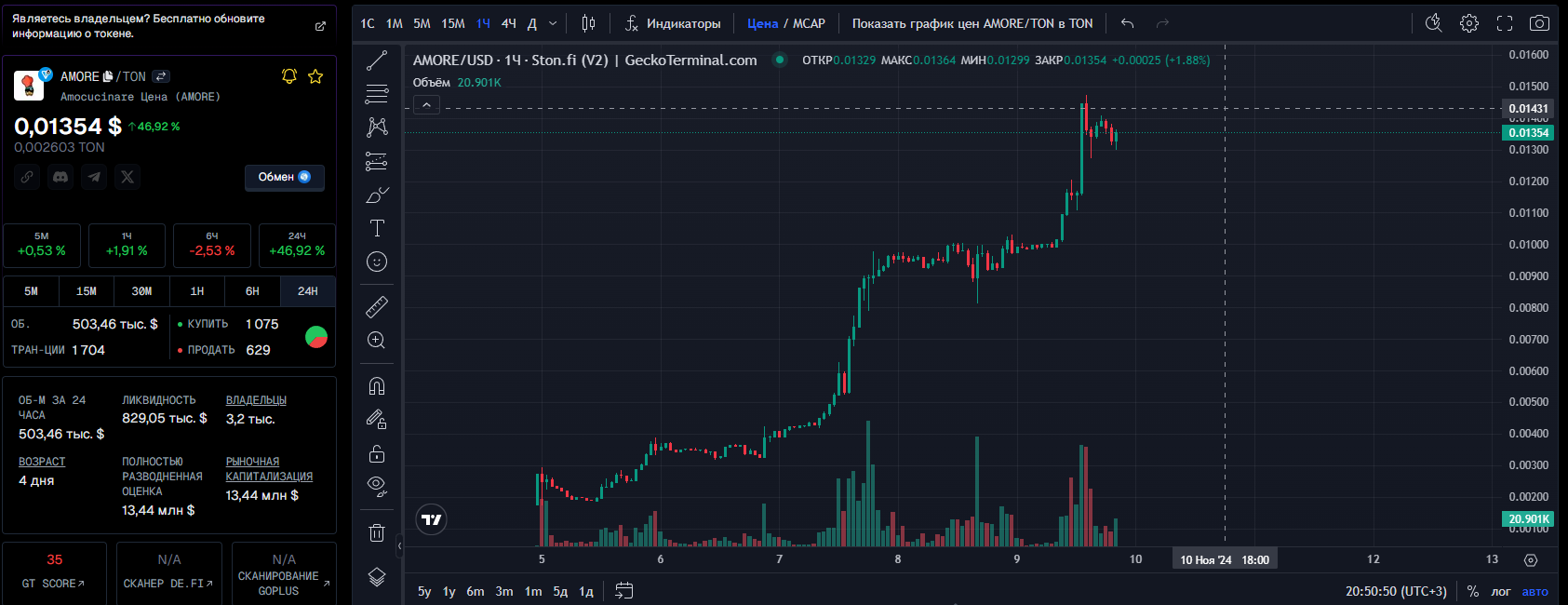Open the object tree layers icon
This screenshot has height=605, width=1568.
click(377, 577)
